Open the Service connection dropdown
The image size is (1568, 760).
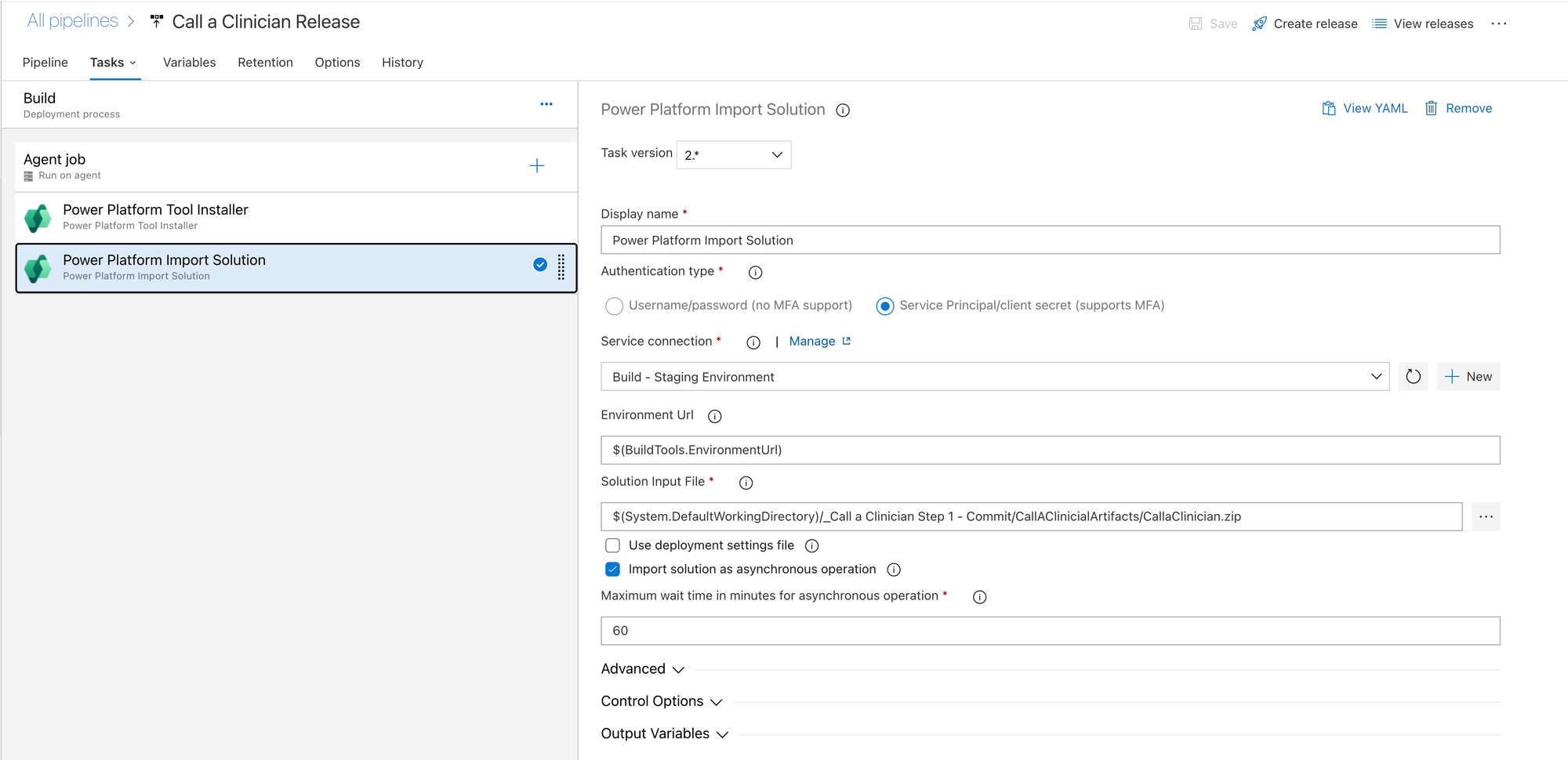coord(994,377)
